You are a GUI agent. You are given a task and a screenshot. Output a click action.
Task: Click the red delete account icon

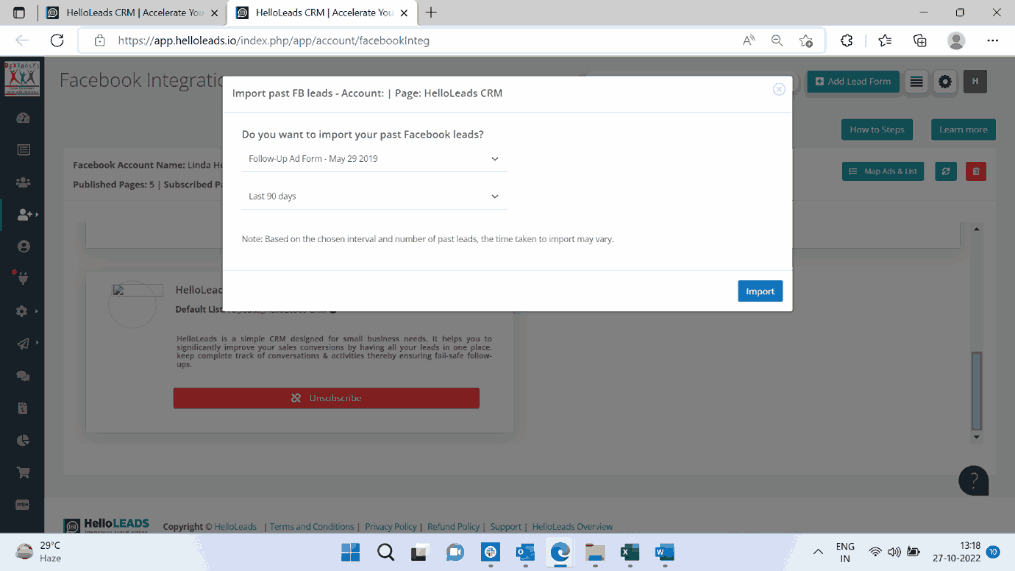click(x=976, y=172)
